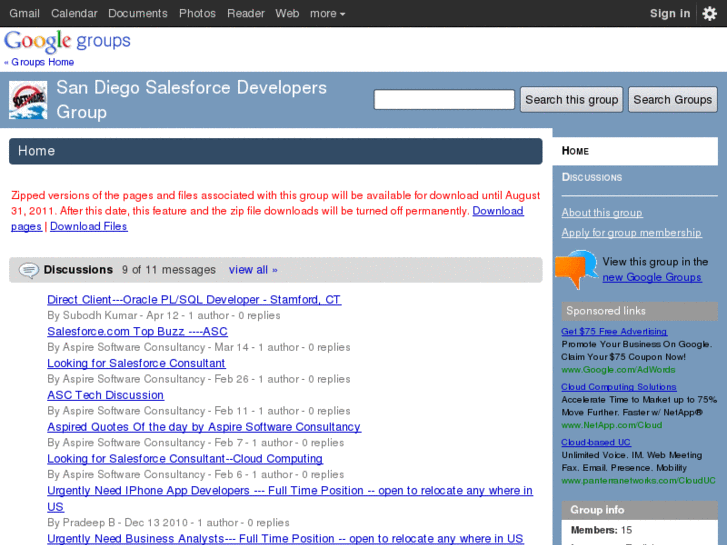Open Looking for Salesforce Consultant--Cloud Computing thread

185,459
